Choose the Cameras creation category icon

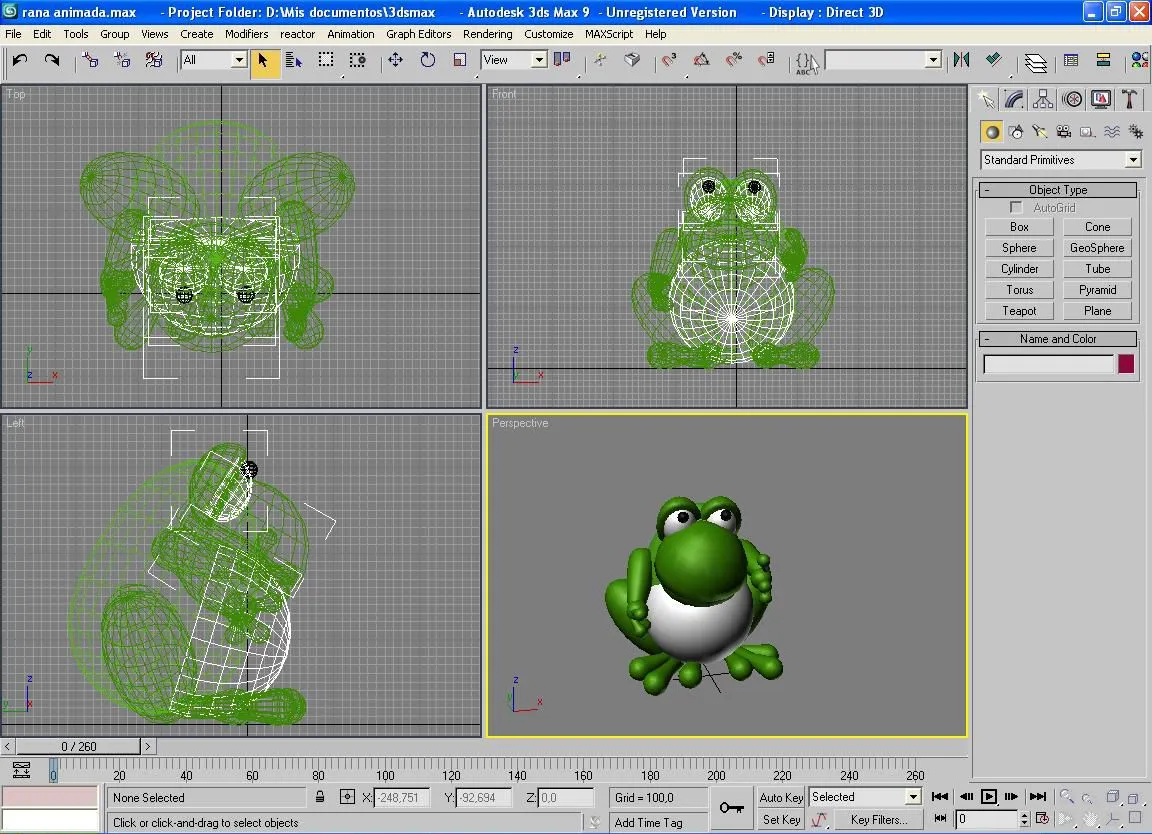click(x=1063, y=130)
